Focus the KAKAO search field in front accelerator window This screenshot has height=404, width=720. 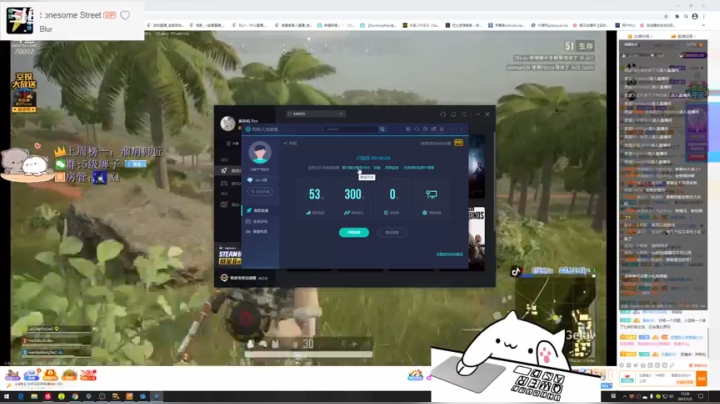351,129
